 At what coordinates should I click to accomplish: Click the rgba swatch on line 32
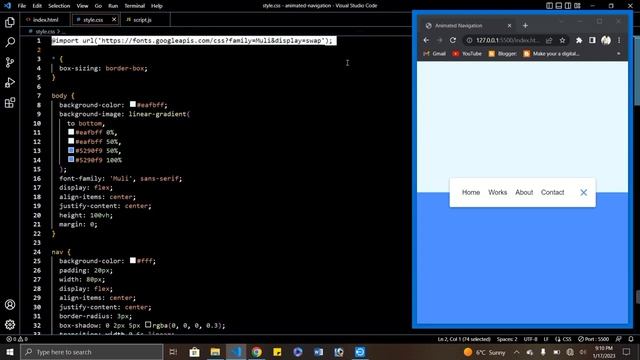[148, 324]
